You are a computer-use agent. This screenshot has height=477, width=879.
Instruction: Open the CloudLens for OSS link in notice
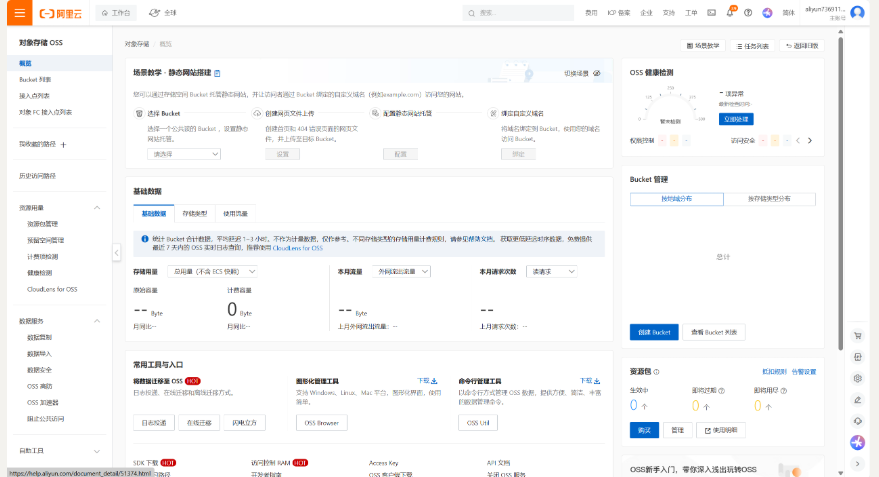pos(298,248)
